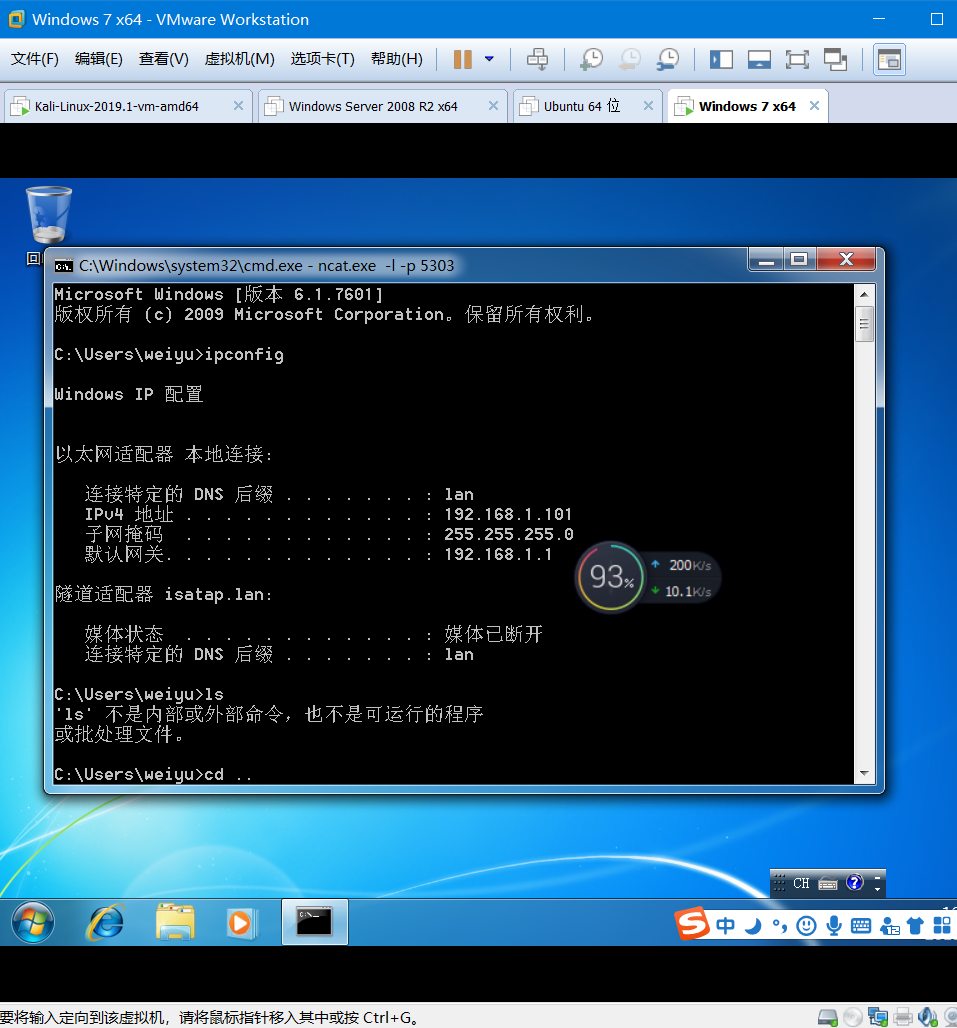957x1028 pixels.
Task: Click the VMware sound card status icon
Action: [x=928, y=1017]
